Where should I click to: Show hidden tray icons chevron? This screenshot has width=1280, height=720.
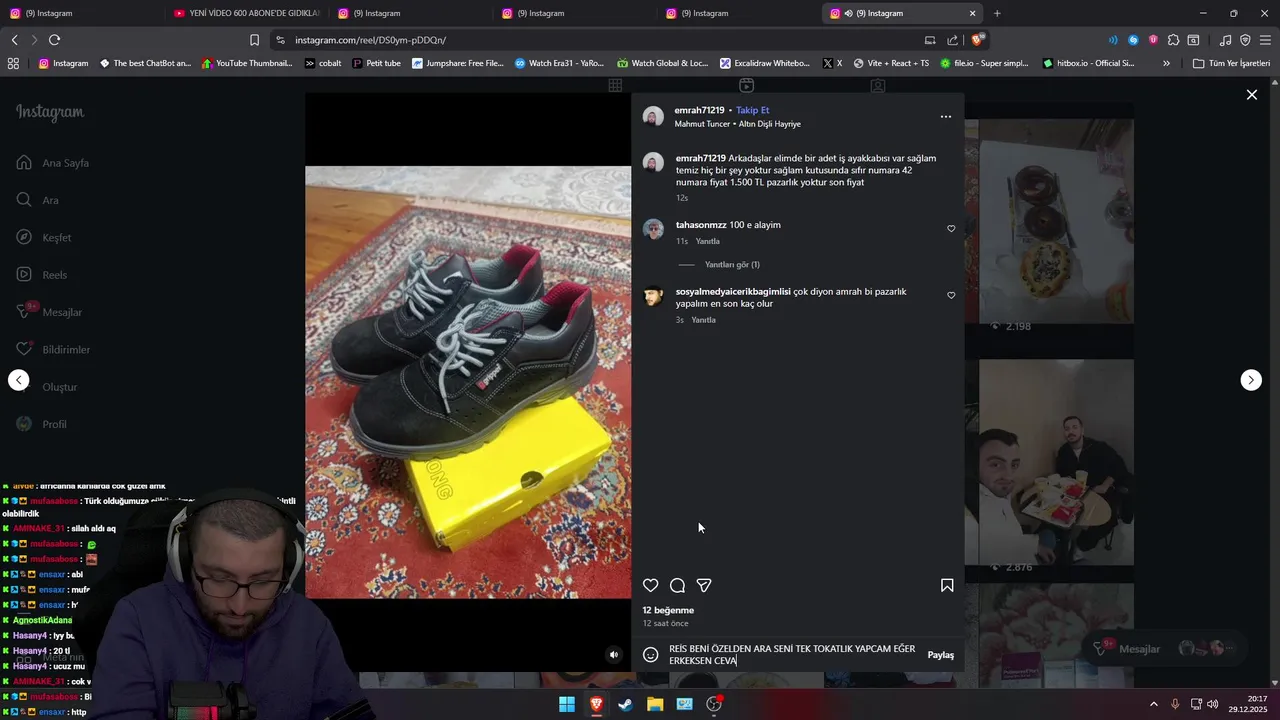pyautogui.click(x=1153, y=704)
